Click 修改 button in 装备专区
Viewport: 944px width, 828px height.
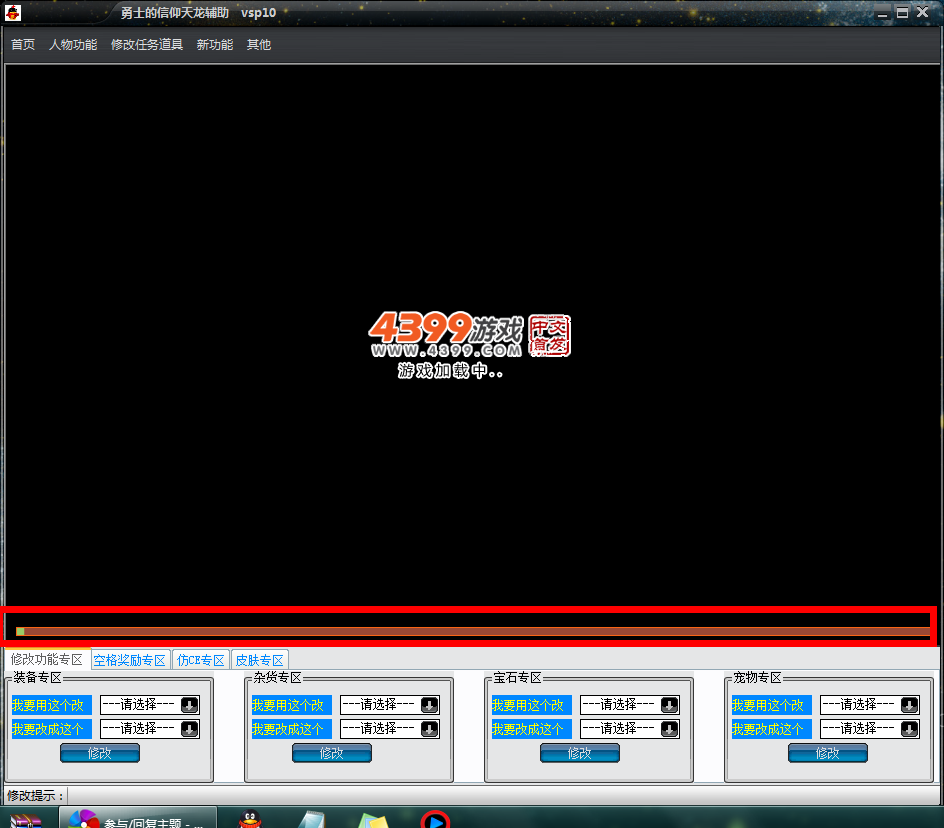tap(100, 753)
